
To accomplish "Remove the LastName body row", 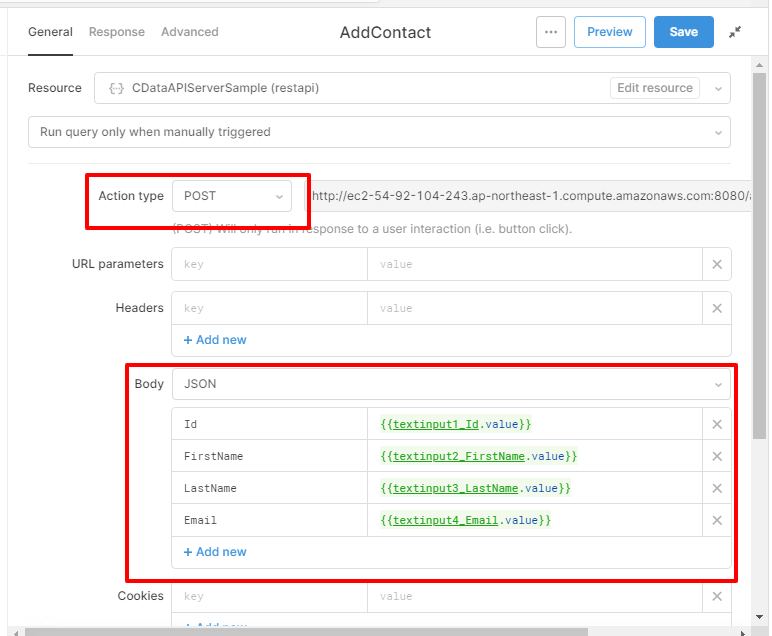I will point(717,488).
